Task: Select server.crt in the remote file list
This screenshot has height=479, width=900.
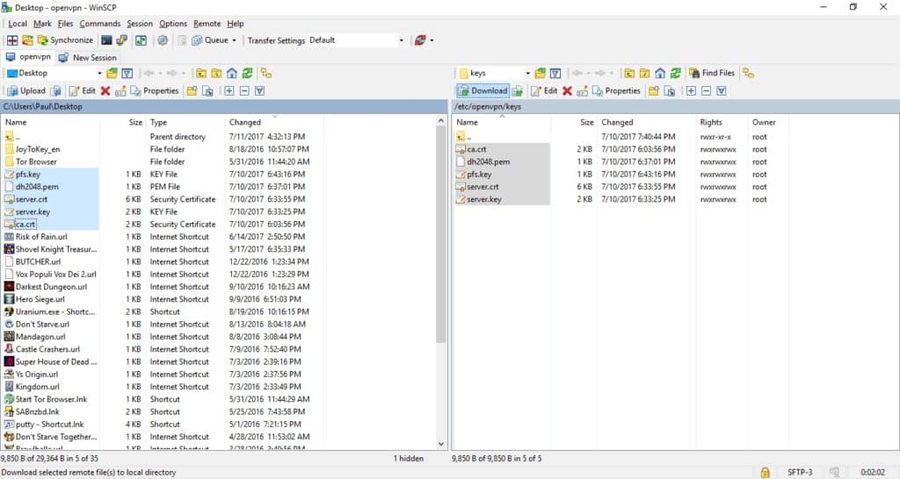Action: pyautogui.click(x=482, y=187)
